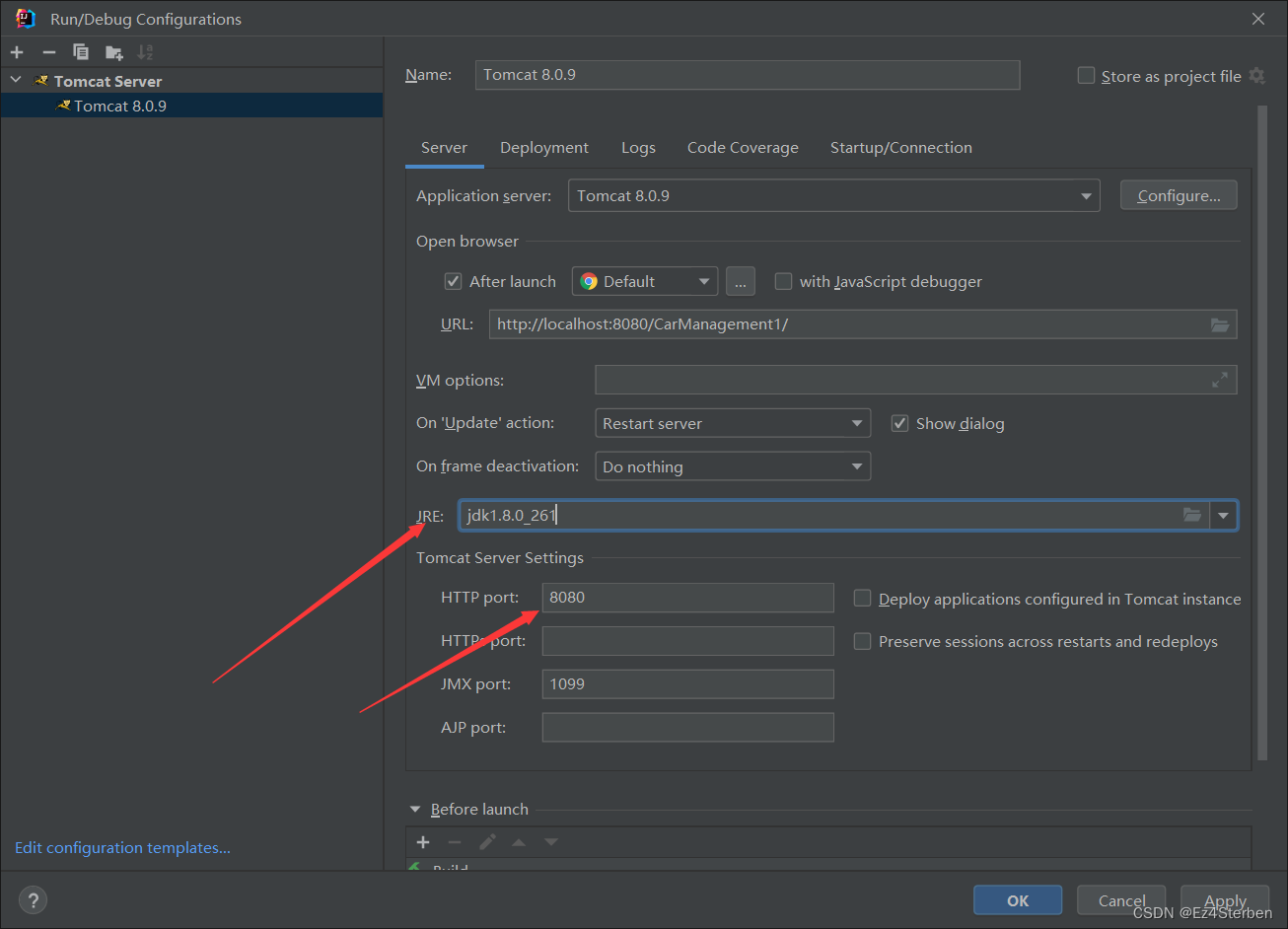Save configuration into new folder icon
1288x929 pixels.
coord(114,52)
